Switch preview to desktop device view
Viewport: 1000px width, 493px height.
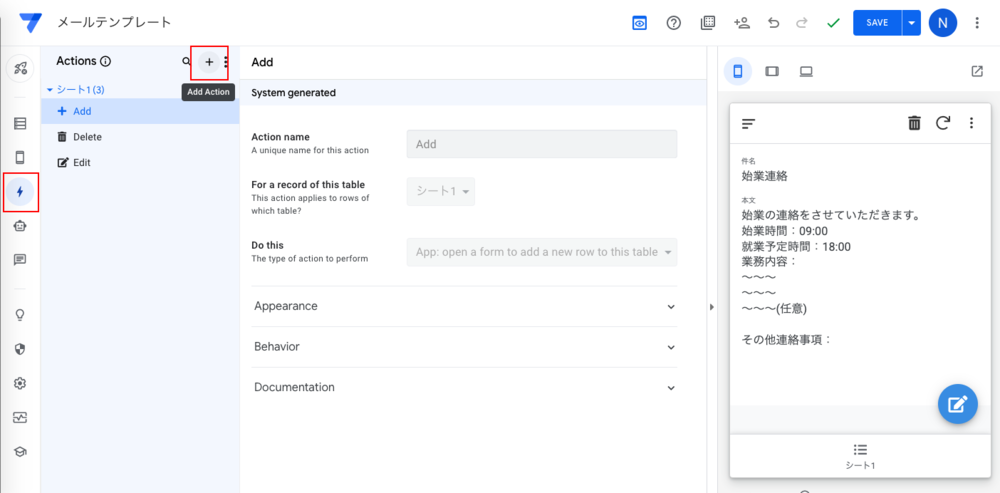click(x=805, y=71)
